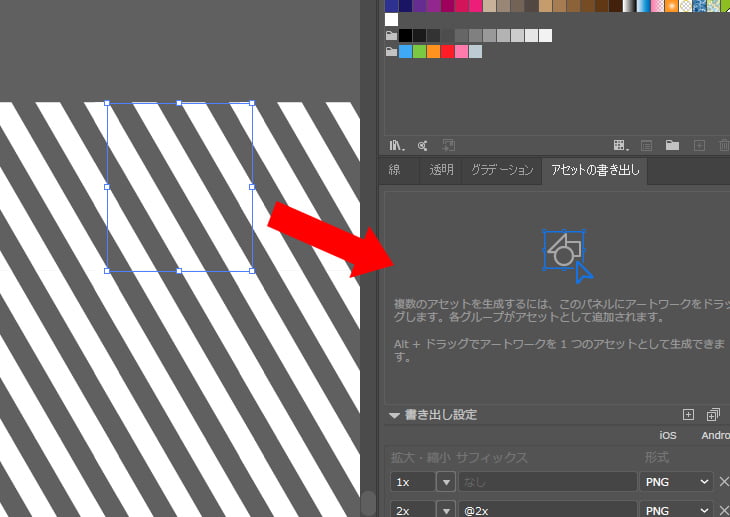Image resolution: width=730 pixels, height=517 pixels.
Task: Remove the 2x export scale row
Action: (725, 509)
